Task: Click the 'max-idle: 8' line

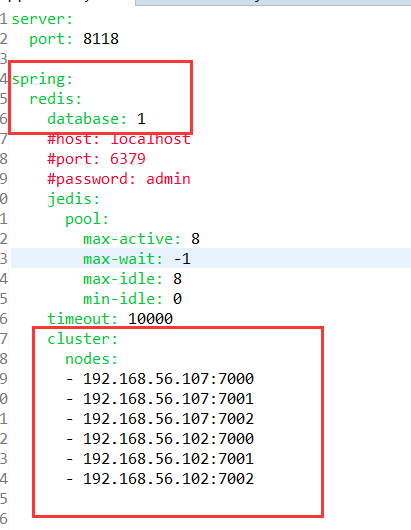Action: 132,279
